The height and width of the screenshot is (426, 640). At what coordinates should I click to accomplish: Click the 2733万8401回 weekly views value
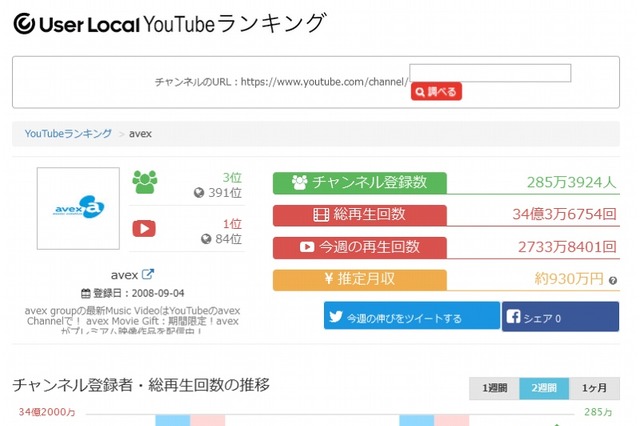567,247
